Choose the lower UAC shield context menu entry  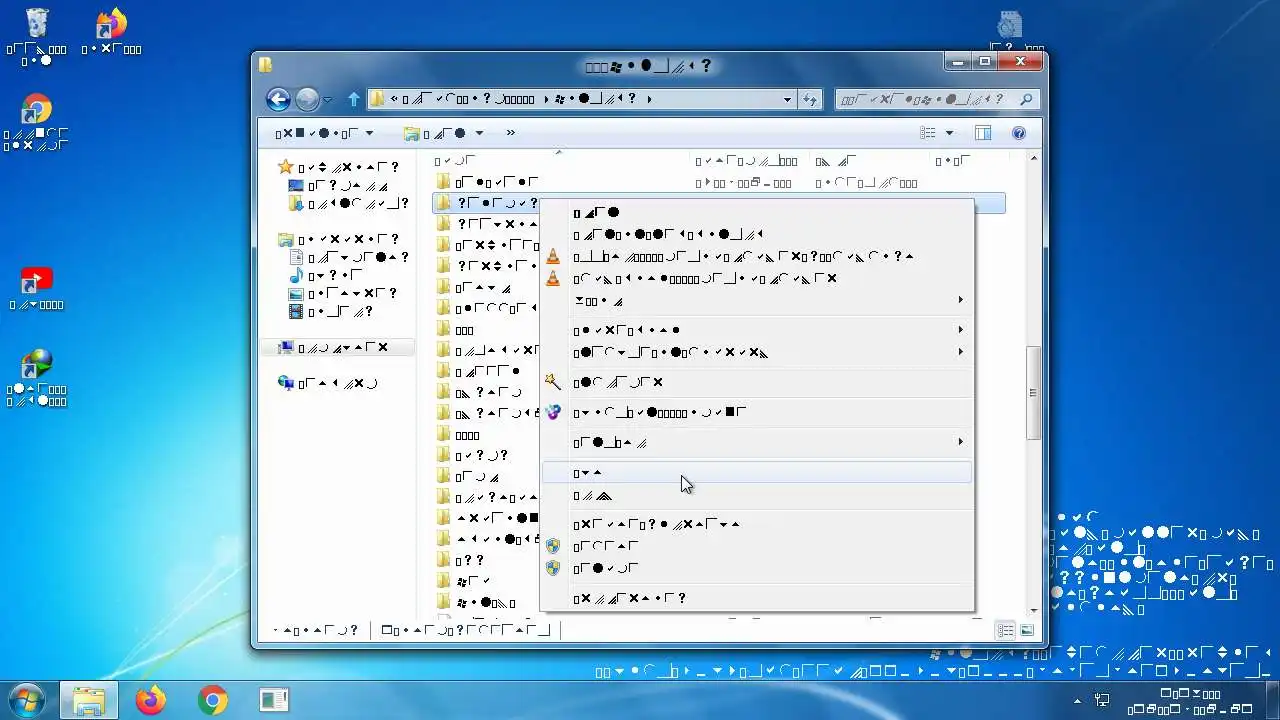[x=757, y=569]
